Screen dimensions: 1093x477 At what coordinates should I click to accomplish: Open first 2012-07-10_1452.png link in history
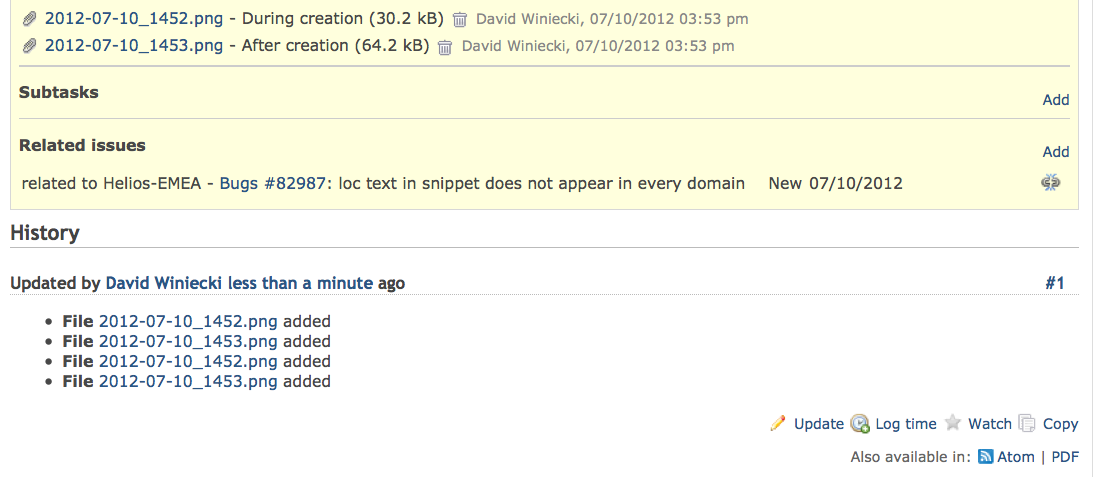point(188,321)
